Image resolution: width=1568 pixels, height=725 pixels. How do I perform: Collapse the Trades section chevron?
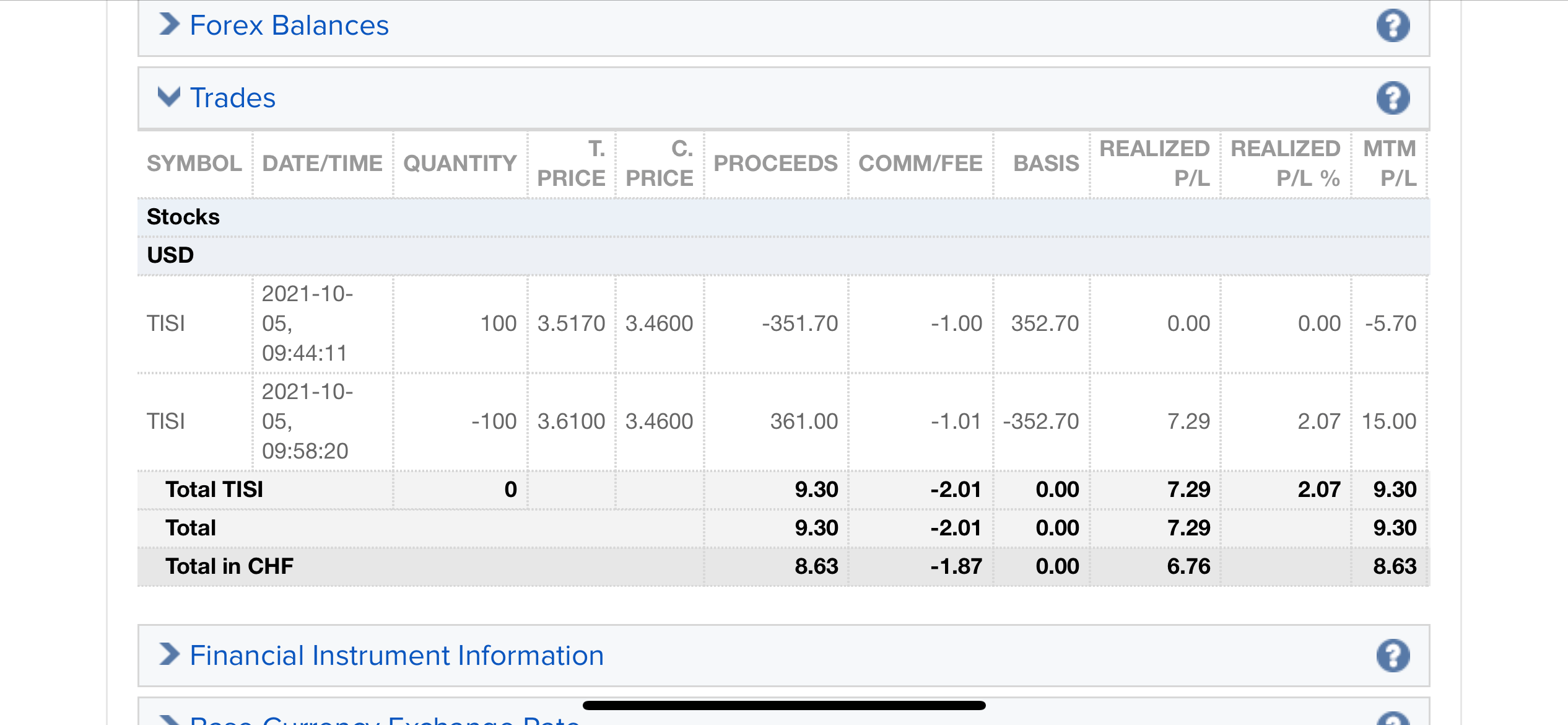click(x=168, y=97)
